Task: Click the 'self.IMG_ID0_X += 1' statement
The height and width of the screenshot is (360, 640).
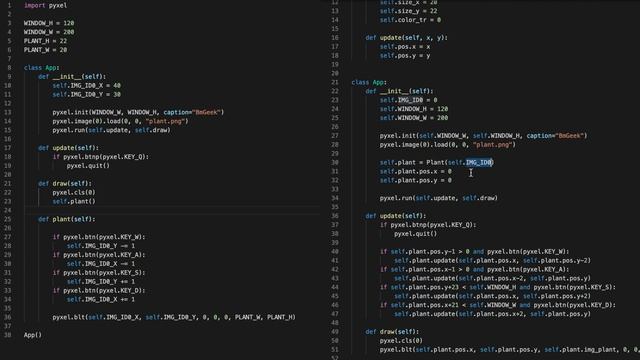Action: click(x=101, y=300)
